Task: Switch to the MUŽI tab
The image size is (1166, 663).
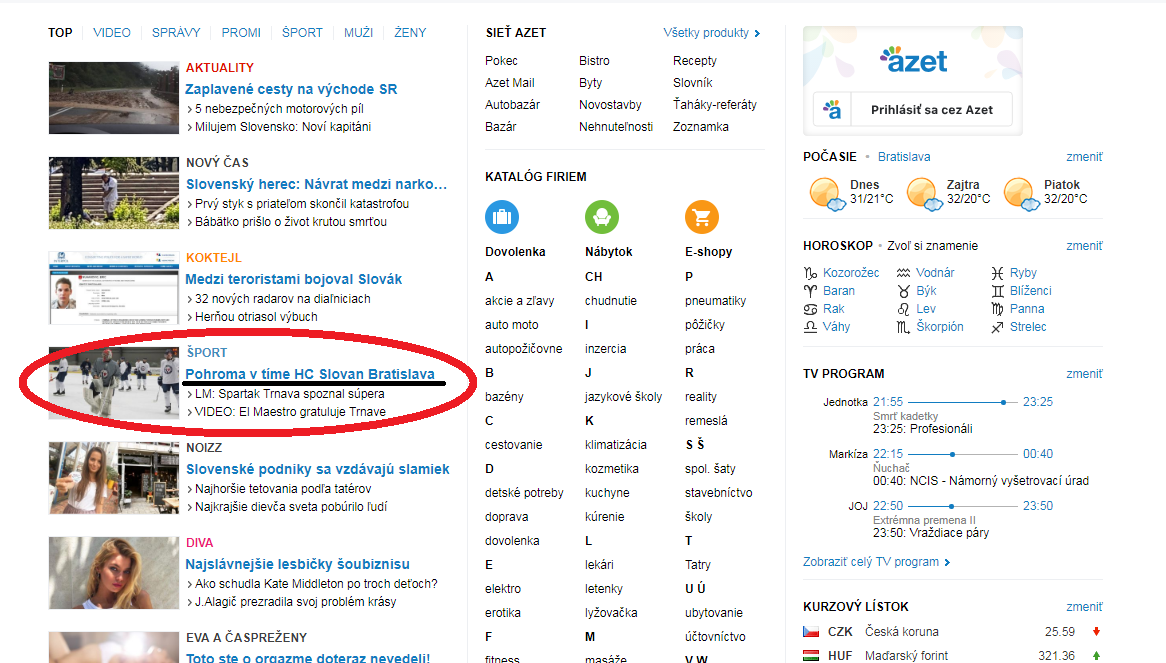Action: tap(358, 33)
